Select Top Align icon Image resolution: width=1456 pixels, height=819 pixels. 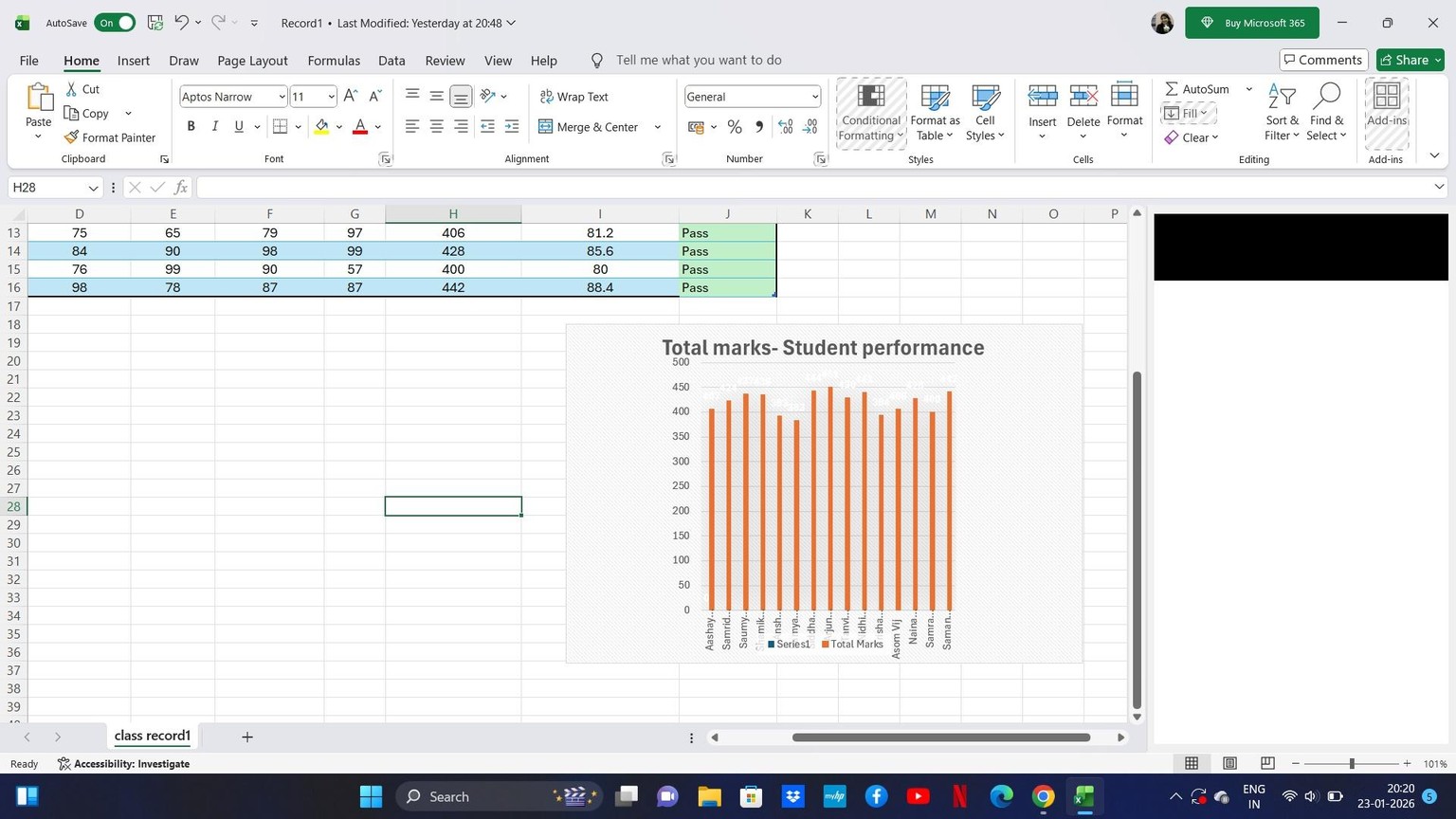tap(412, 96)
